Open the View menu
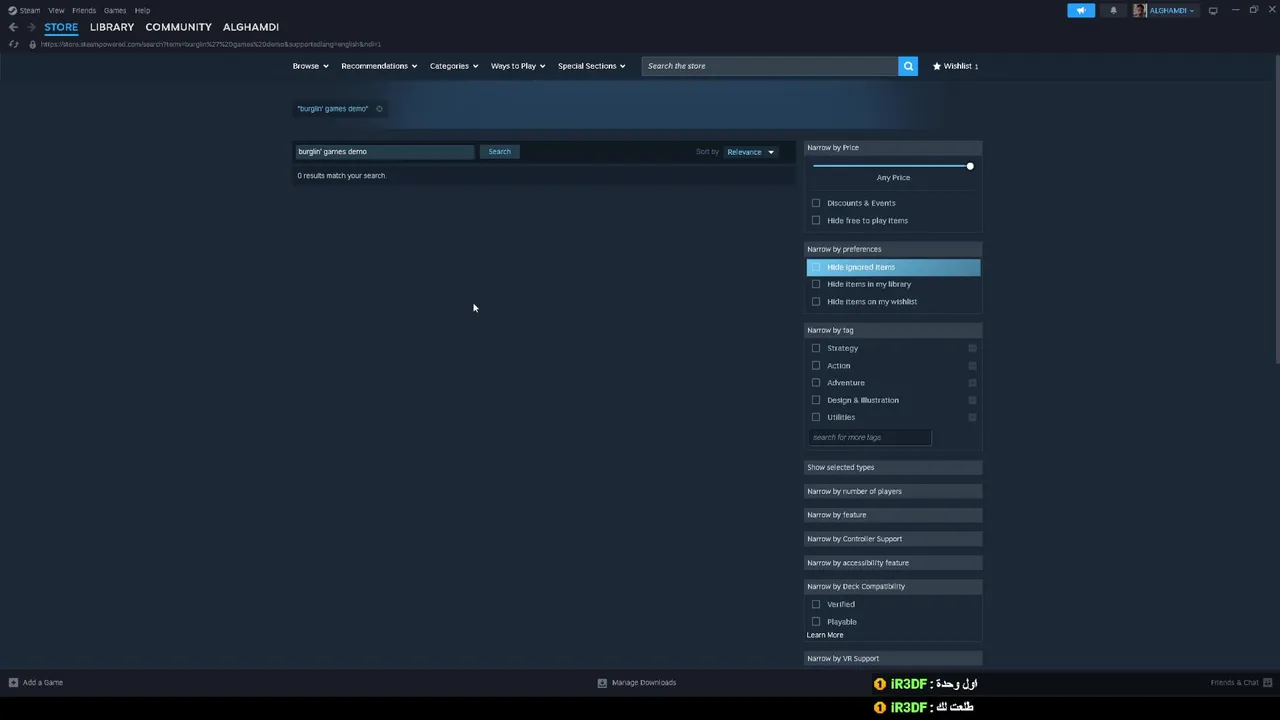 tap(56, 10)
